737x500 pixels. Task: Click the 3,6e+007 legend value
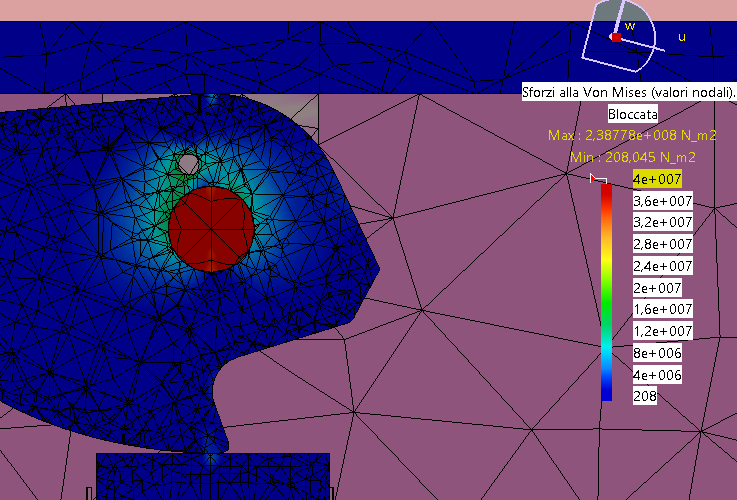click(x=662, y=201)
